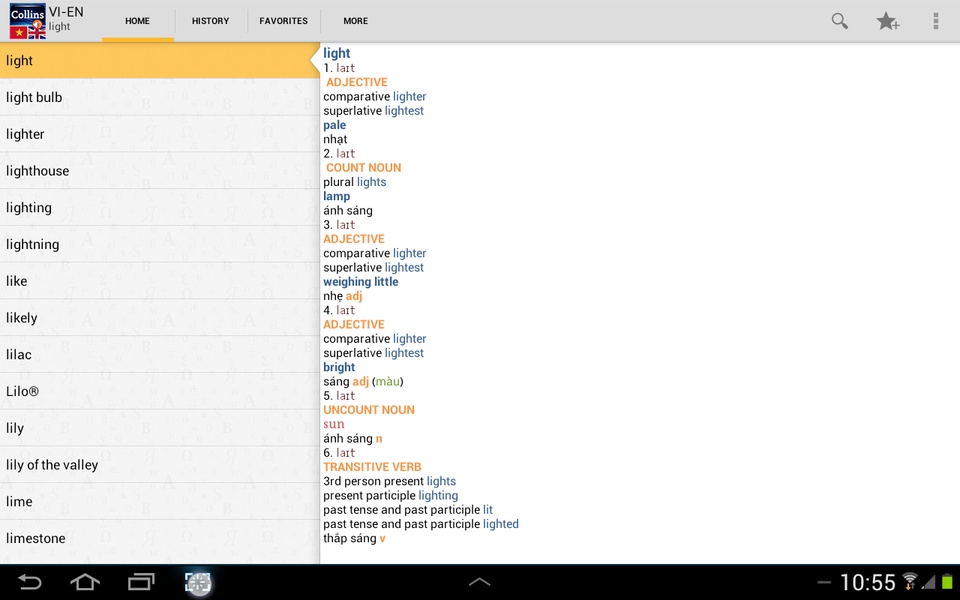The width and height of the screenshot is (960, 600).
Task: Select the 'limestone' entry
Action: tap(159, 538)
